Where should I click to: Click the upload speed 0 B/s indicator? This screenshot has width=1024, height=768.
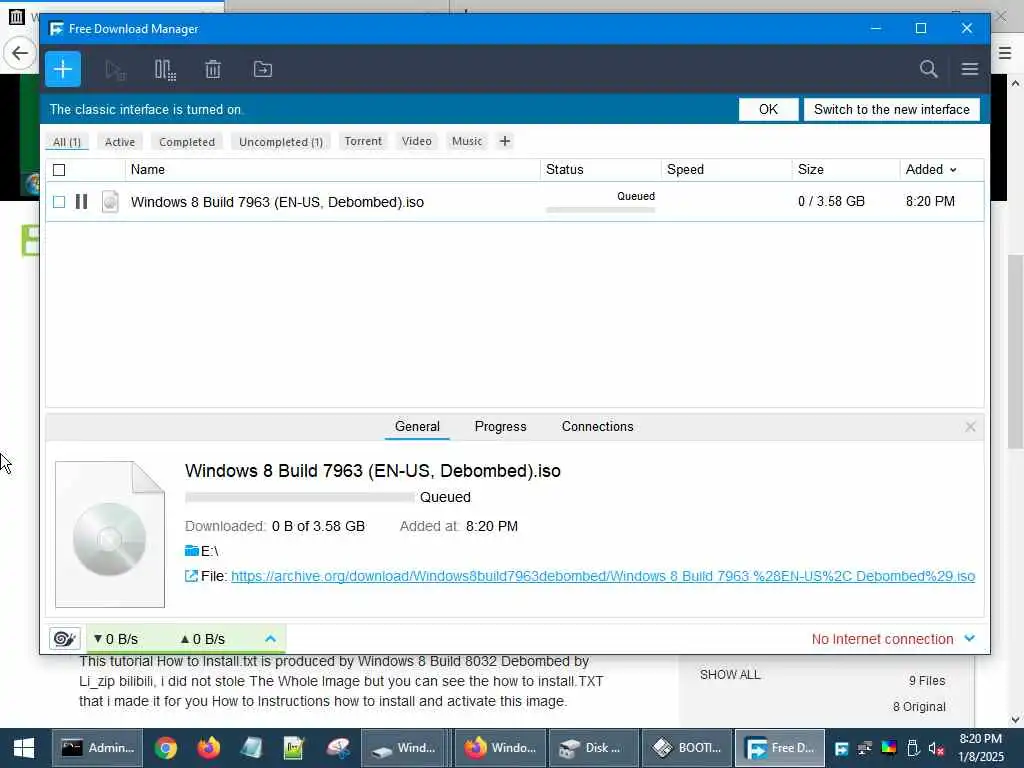(x=202, y=639)
